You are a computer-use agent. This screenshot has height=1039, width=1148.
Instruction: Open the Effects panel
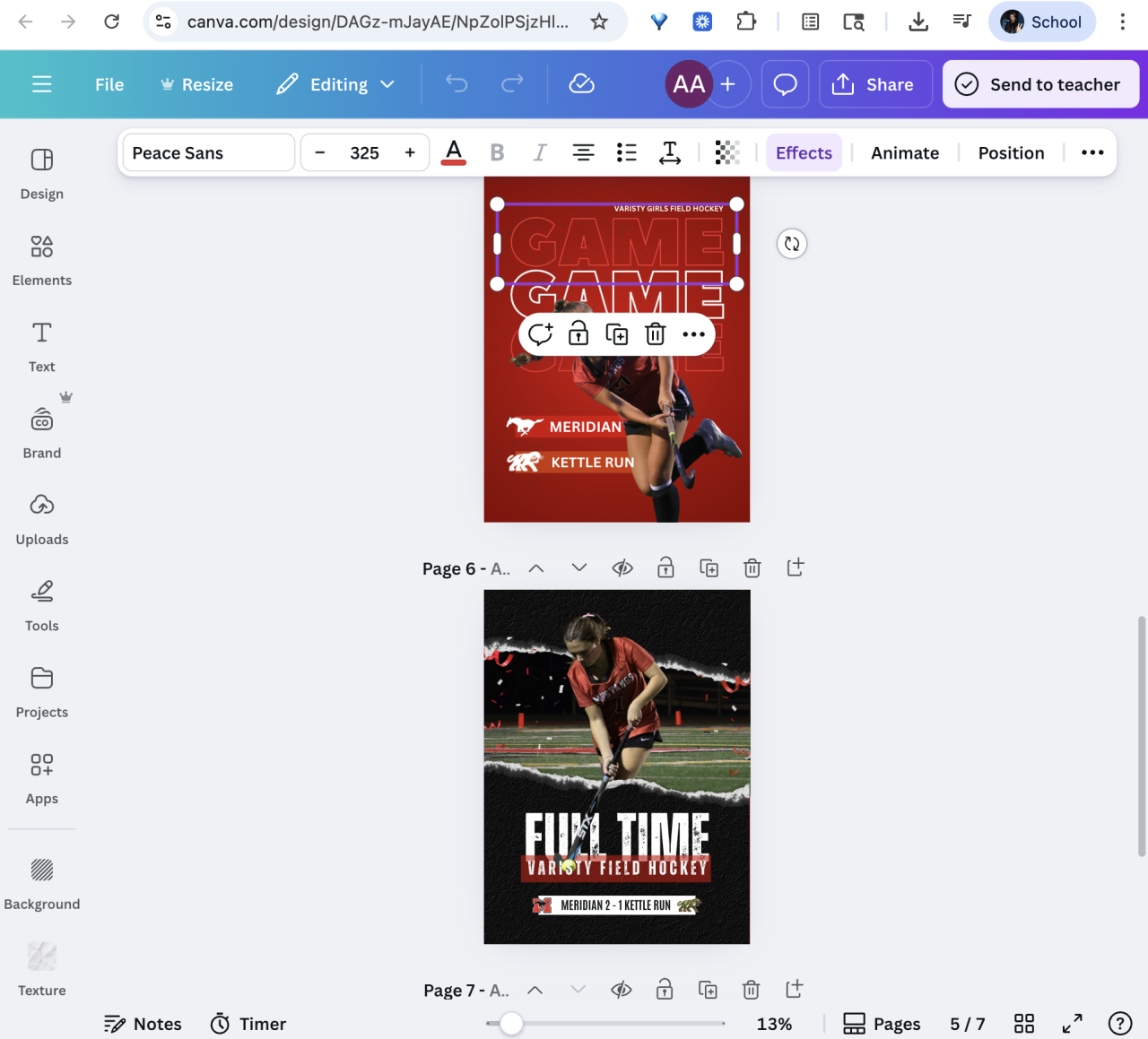click(804, 152)
